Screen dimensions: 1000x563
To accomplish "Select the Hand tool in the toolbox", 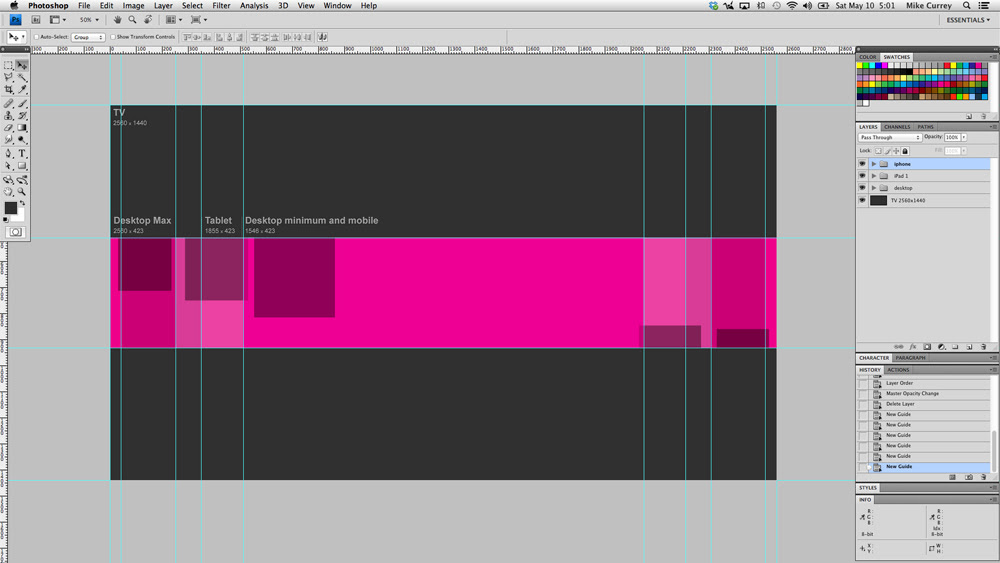I will tap(8, 191).
